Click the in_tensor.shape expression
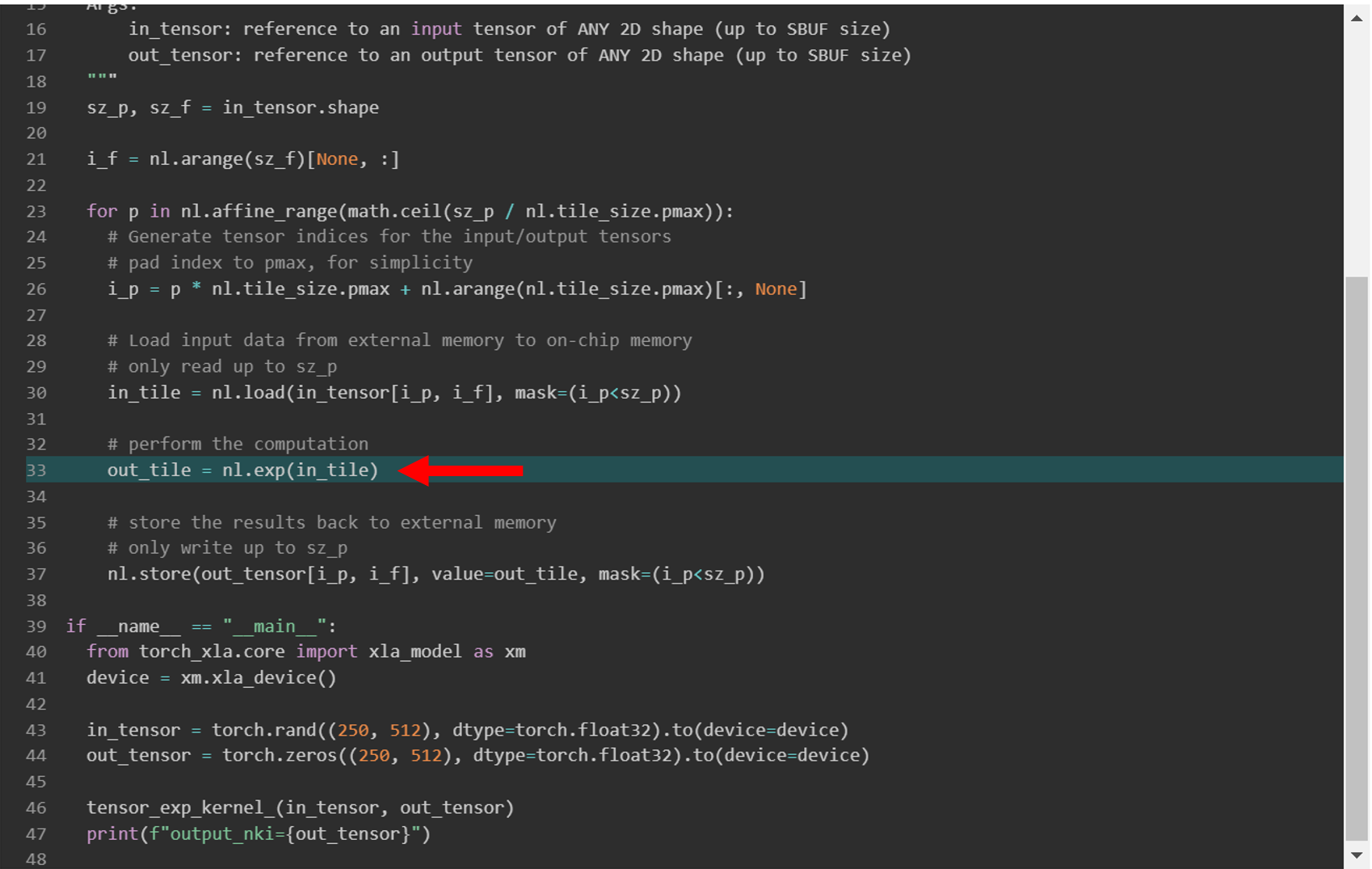The image size is (1372, 869). (301, 107)
